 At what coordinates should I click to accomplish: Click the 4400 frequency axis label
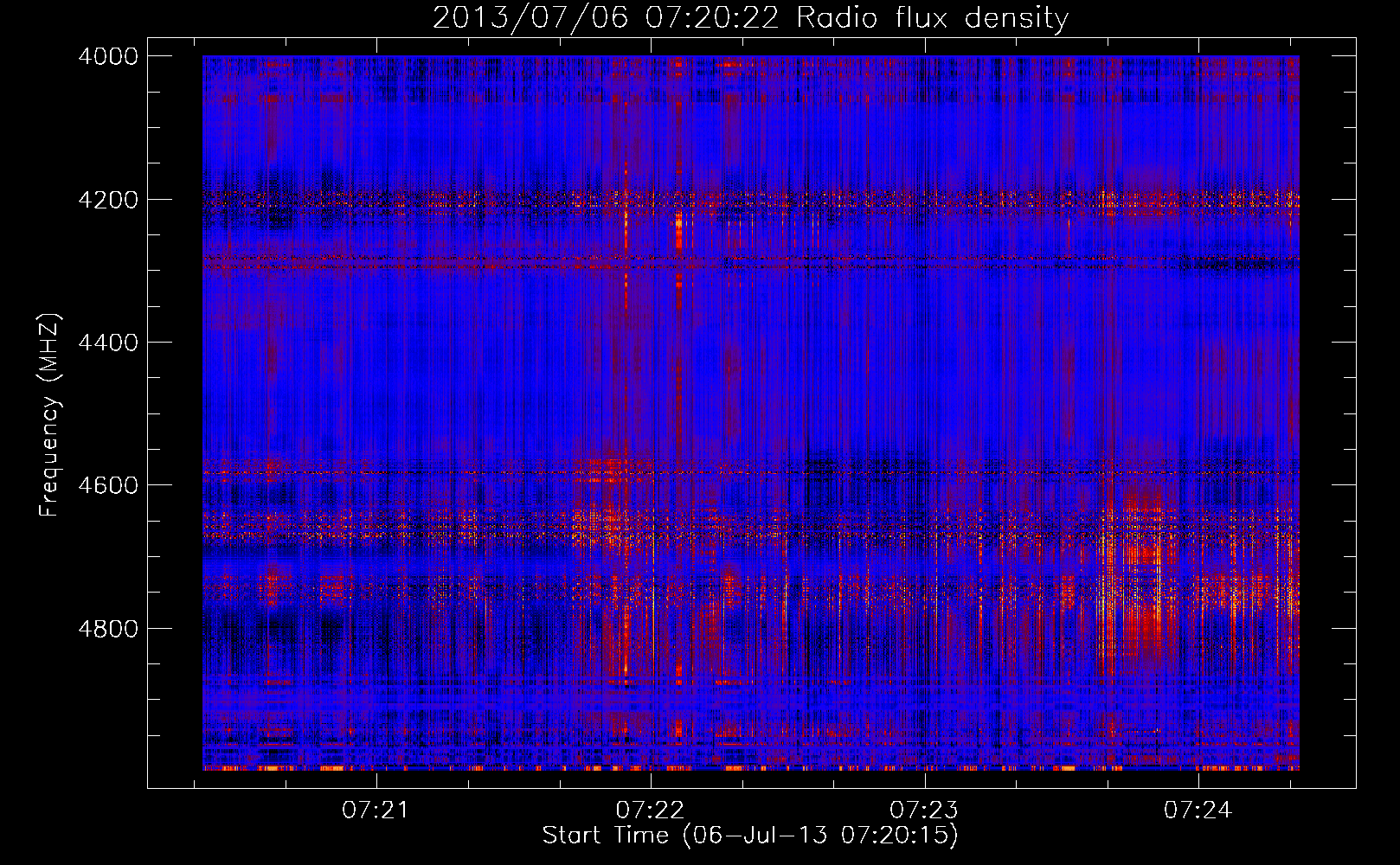(x=108, y=343)
